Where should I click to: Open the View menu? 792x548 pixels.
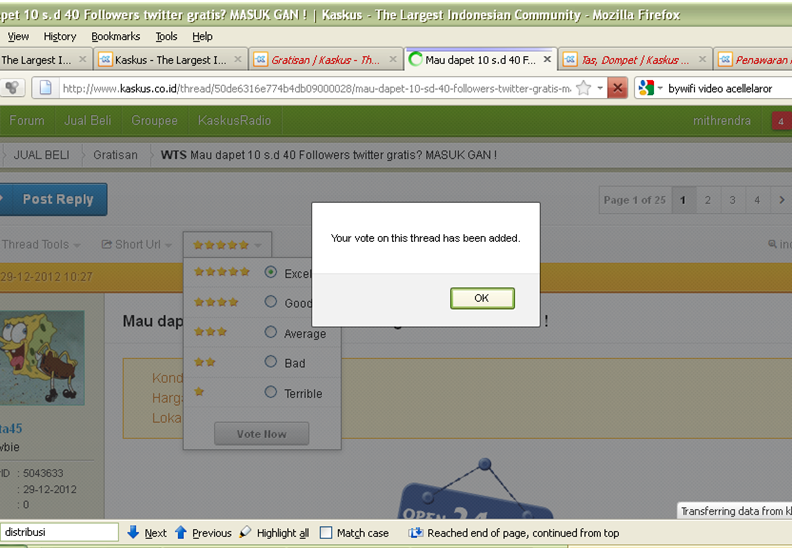18,36
